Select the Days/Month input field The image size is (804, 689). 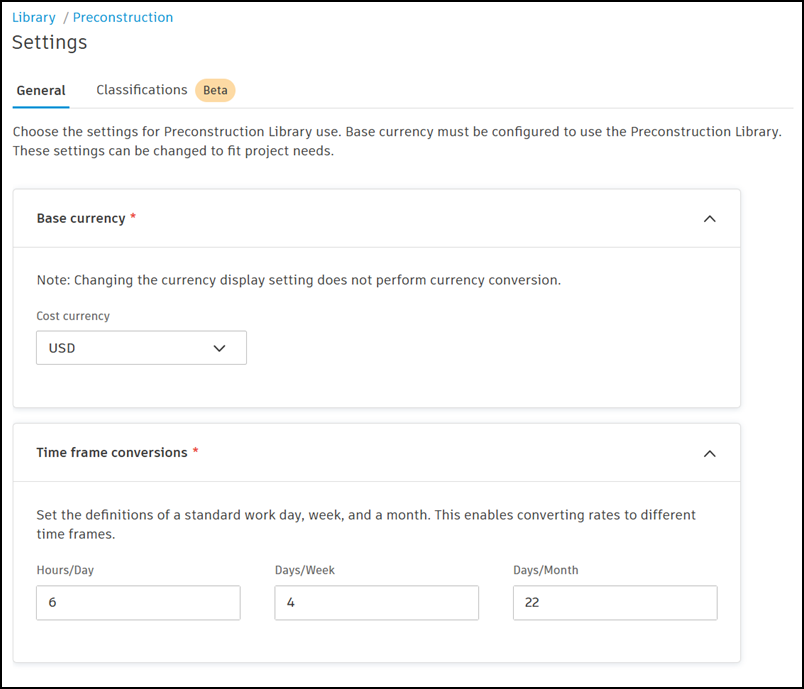(x=614, y=603)
